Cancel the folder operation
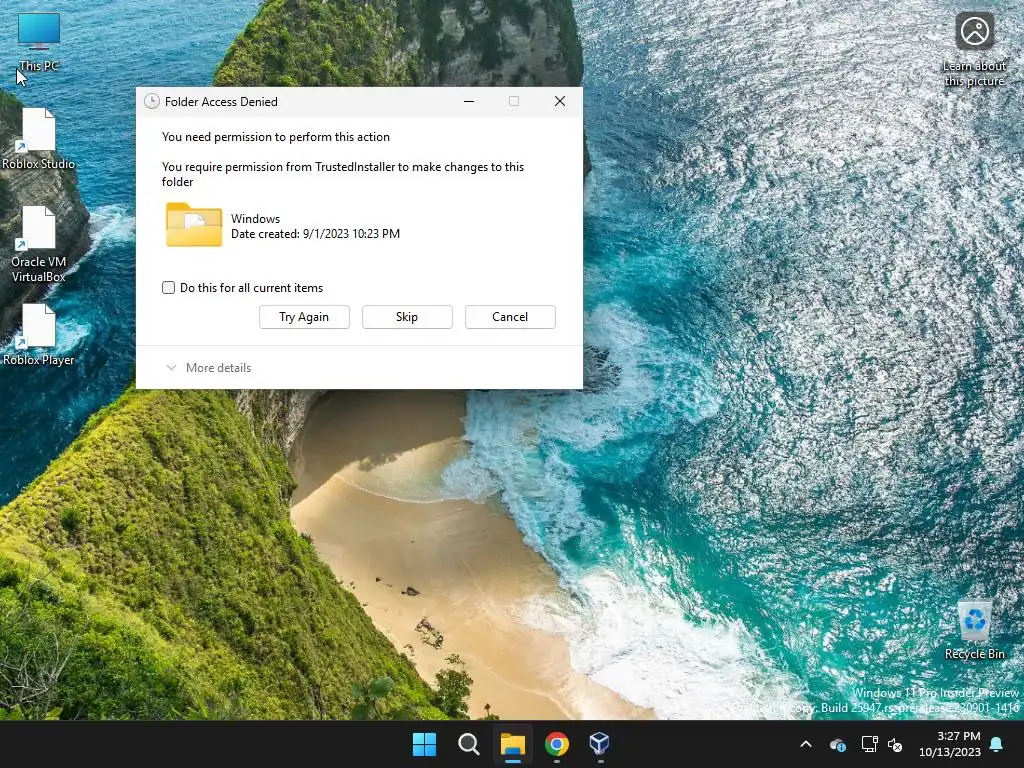The width and height of the screenshot is (1024, 768). (x=510, y=317)
